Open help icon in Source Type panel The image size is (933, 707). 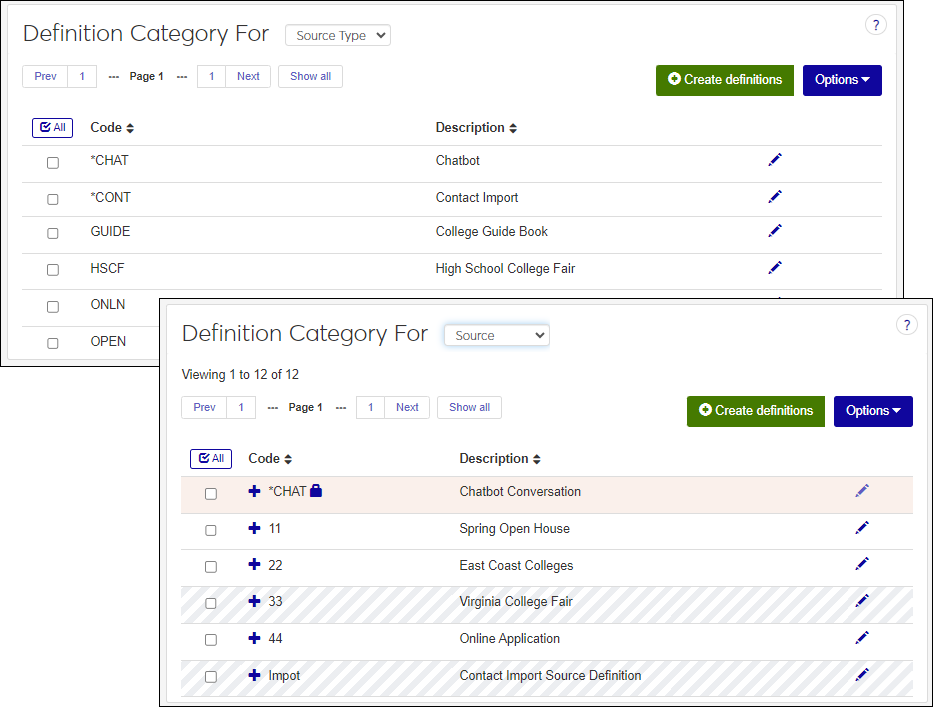(875, 25)
